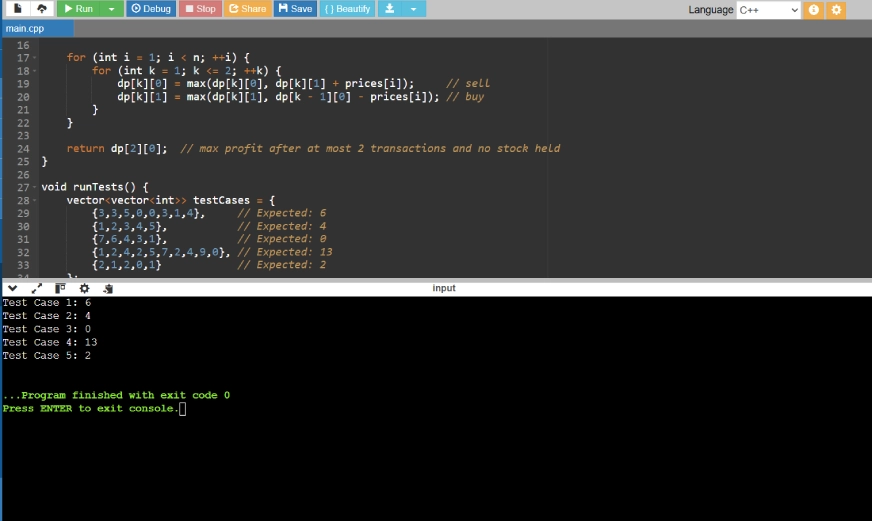The image size is (872, 521).
Task: Click the '// Expected: 13' comment
Action: point(285,252)
